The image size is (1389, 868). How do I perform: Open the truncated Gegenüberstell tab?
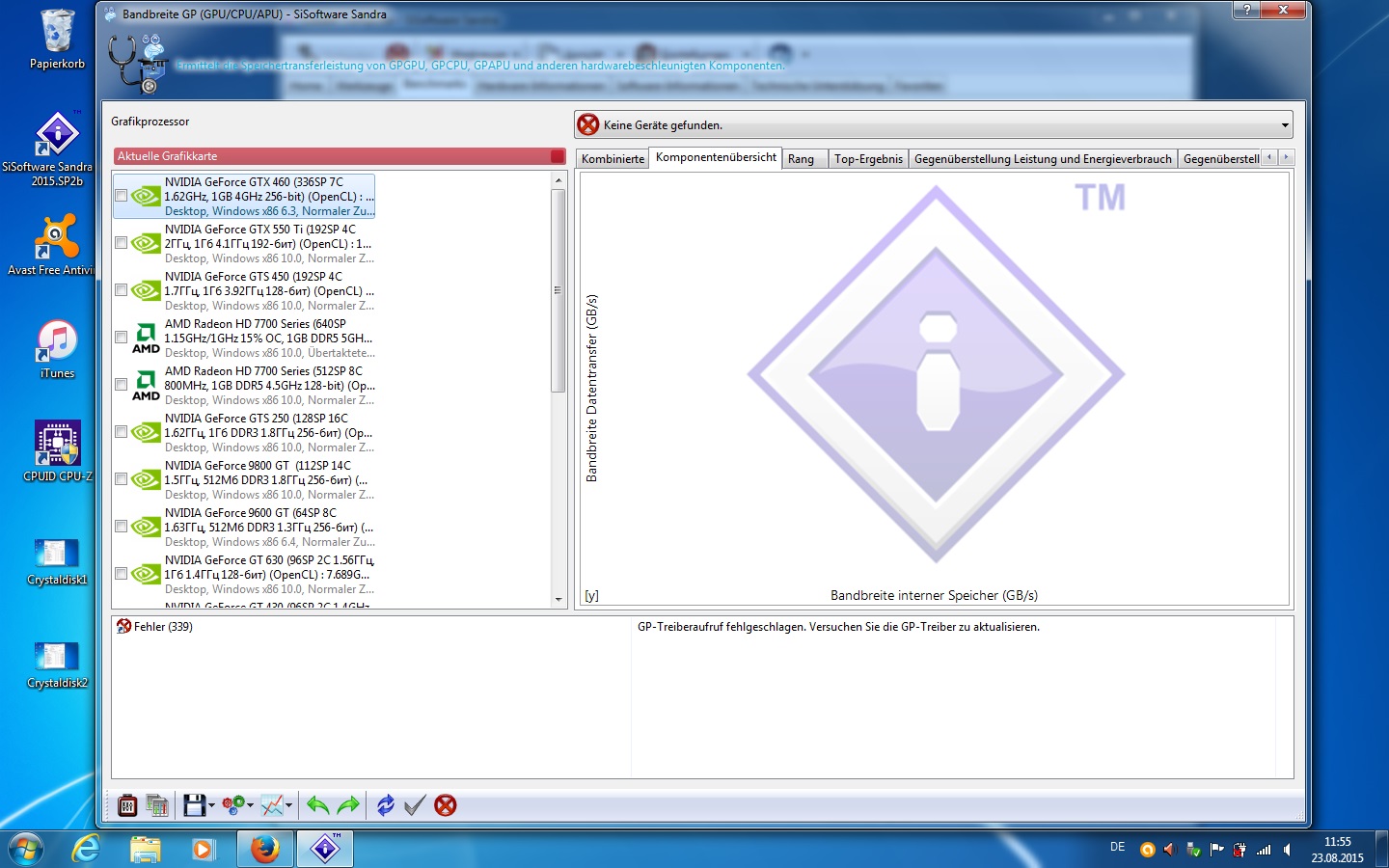point(1220,159)
